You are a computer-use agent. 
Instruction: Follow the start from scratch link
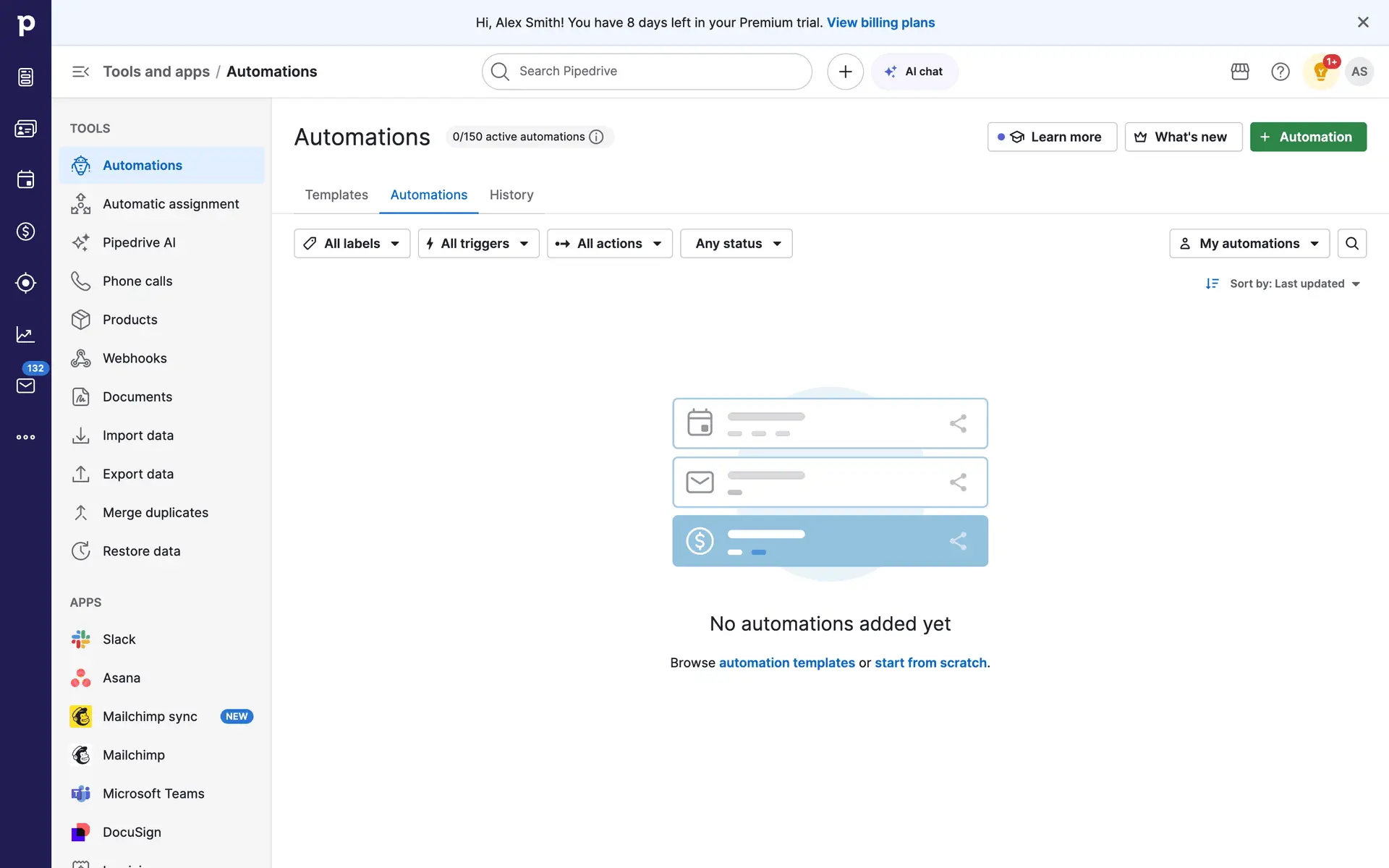(930, 663)
